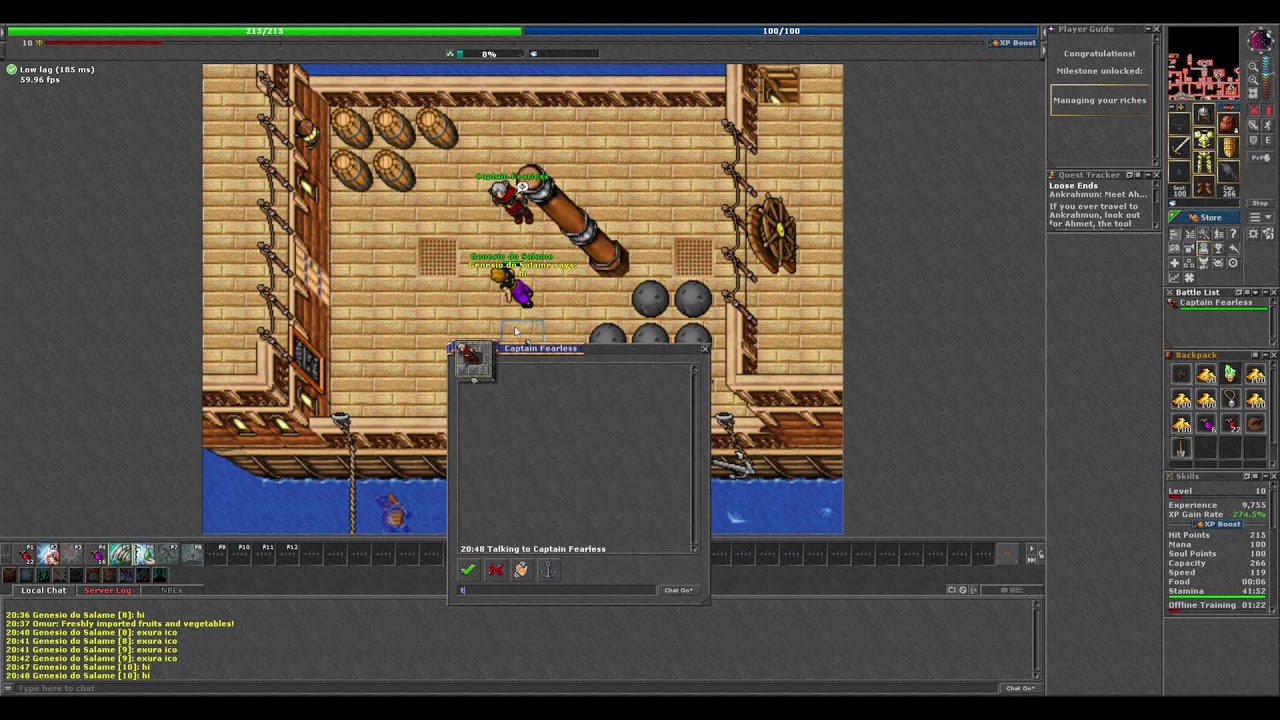Select the defensive shield fight mode

1253,141
